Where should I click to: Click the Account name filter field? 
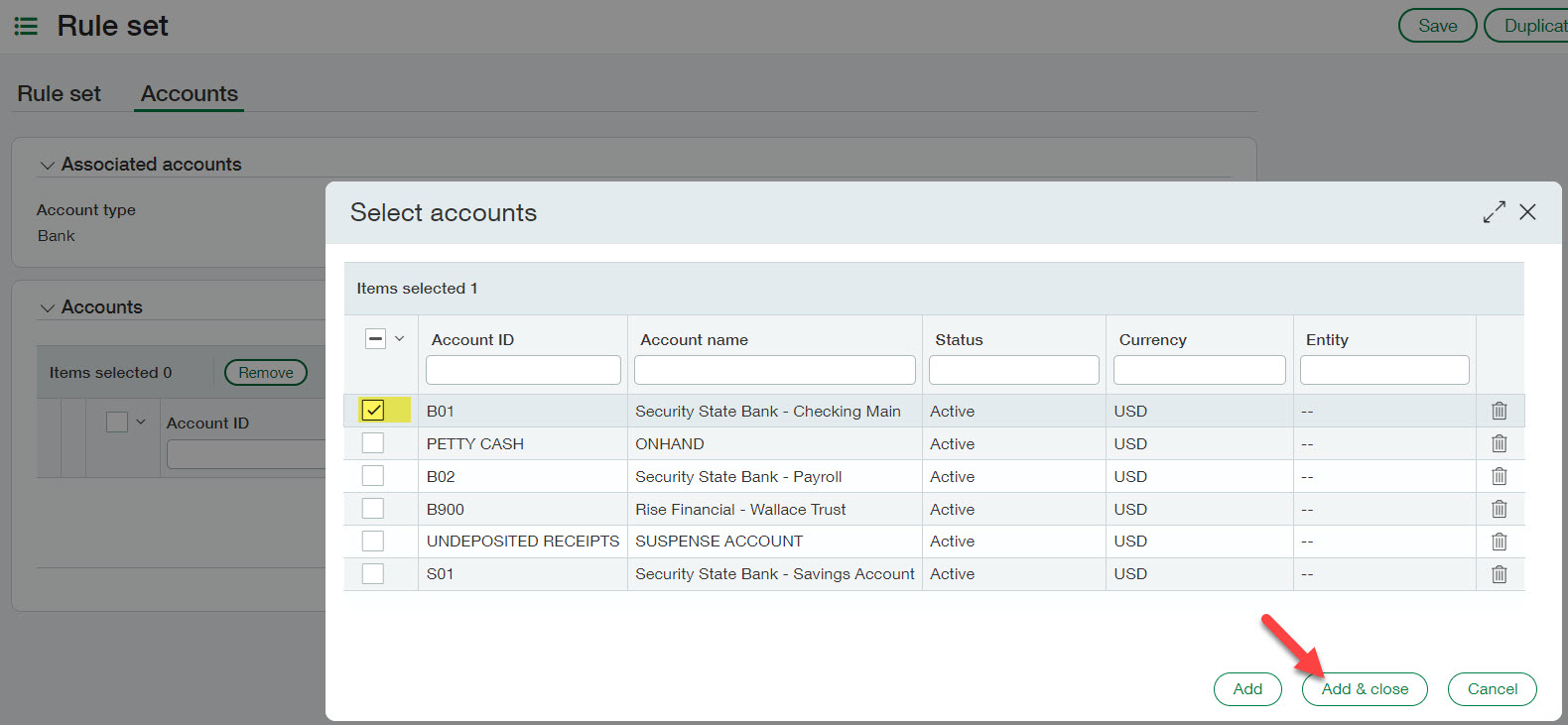pos(774,370)
